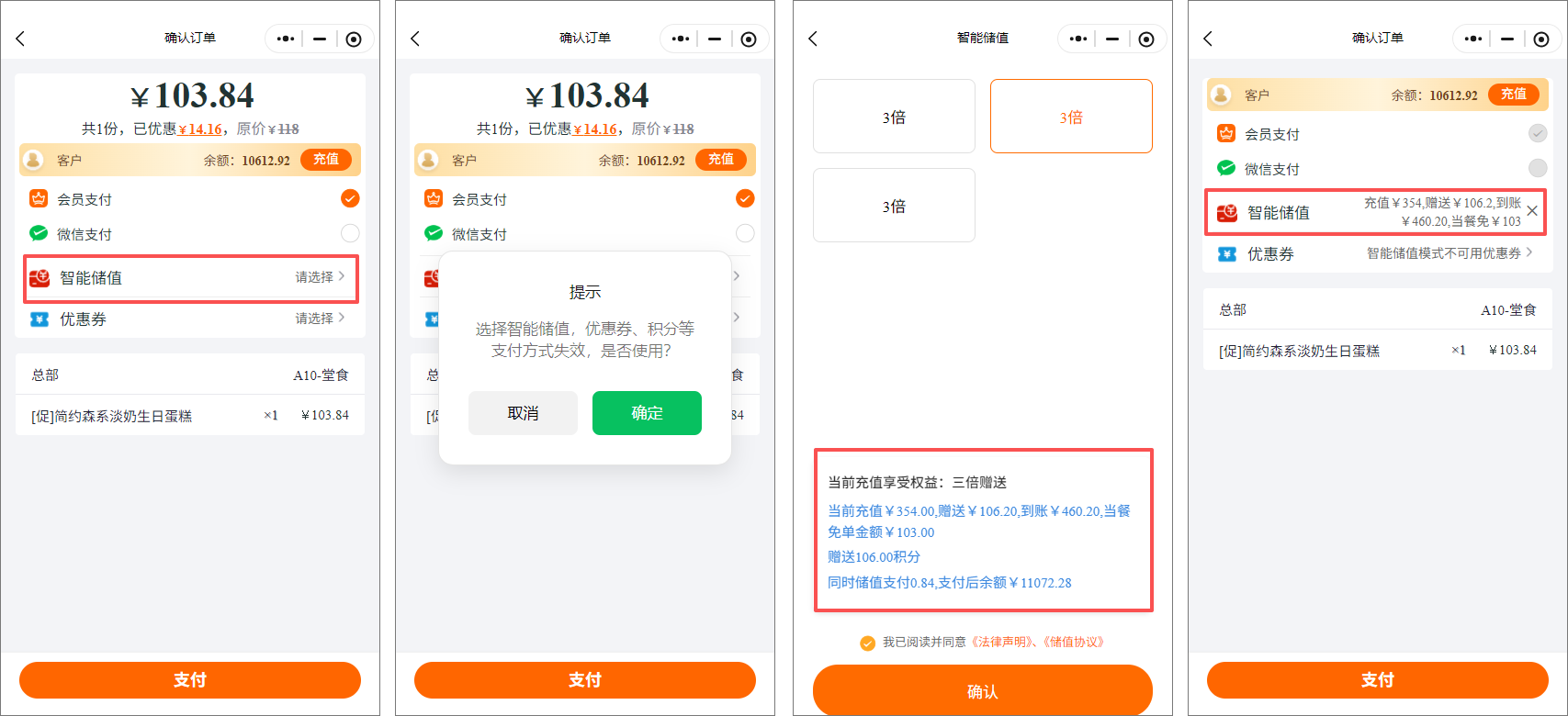Expand 优惠券 请选择 chevron on the leftmost screen

point(342,318)
